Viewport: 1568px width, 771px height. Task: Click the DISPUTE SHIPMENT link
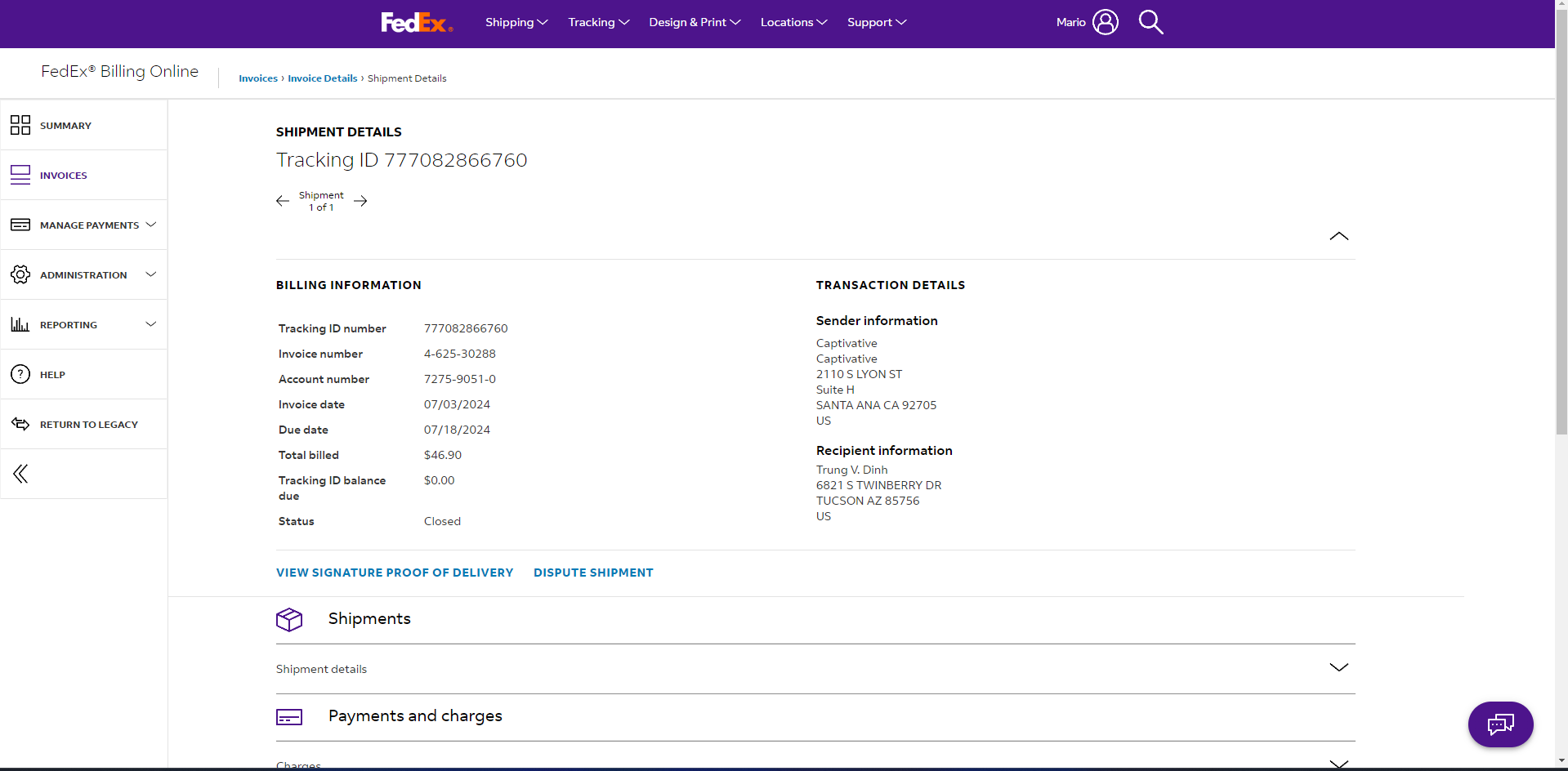click(x=593, y=573)
